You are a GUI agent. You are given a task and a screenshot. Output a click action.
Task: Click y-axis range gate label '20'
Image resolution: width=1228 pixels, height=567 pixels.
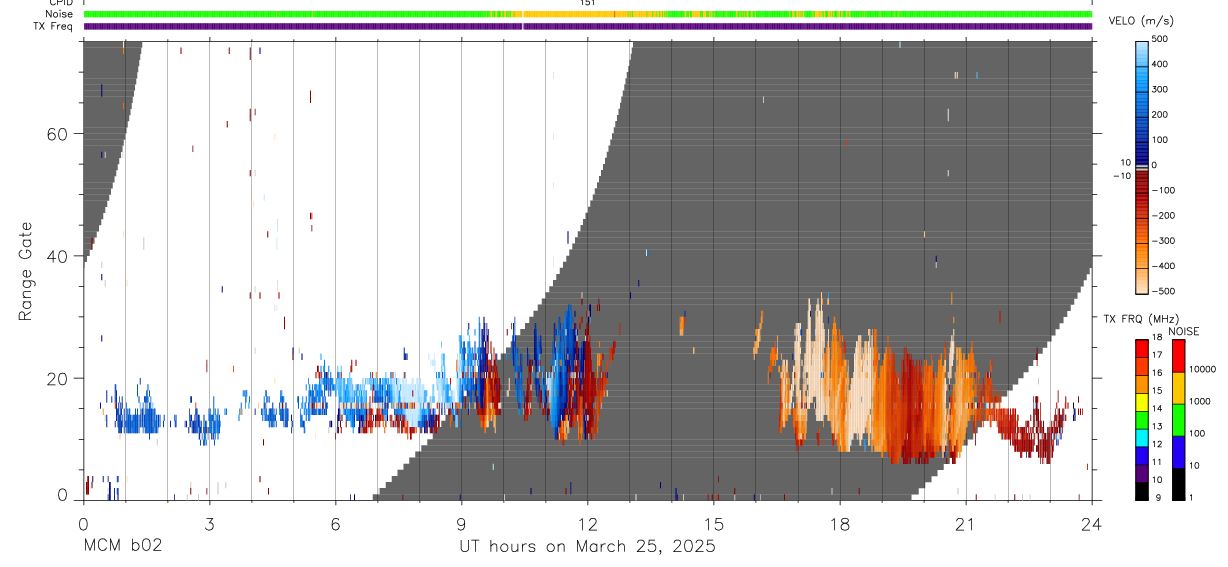[57, 378]
